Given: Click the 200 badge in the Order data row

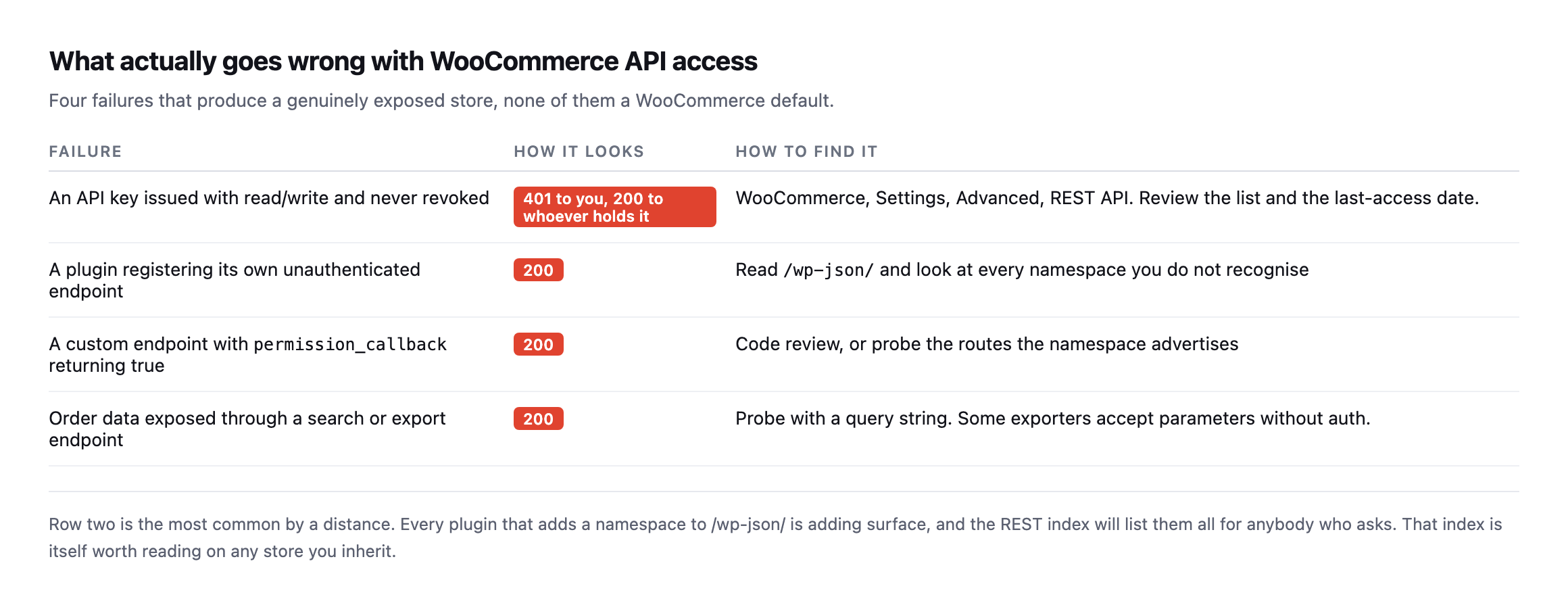Looking at the screenshot, I should point(538,418).
